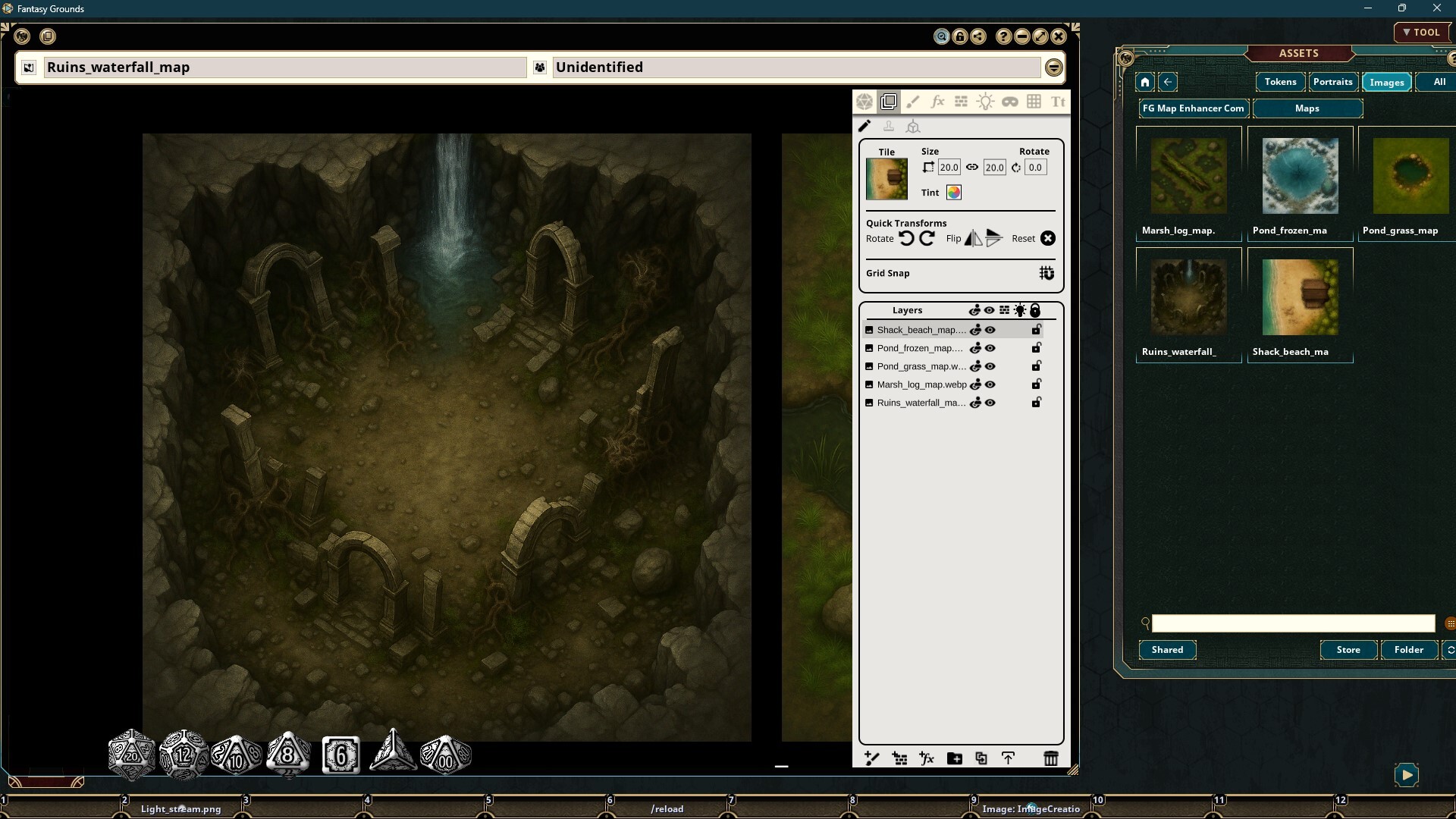This screenshot has height=819, width=1456.
Task: Activate the stamp tool below the toolbar
Action: [889, 126]
